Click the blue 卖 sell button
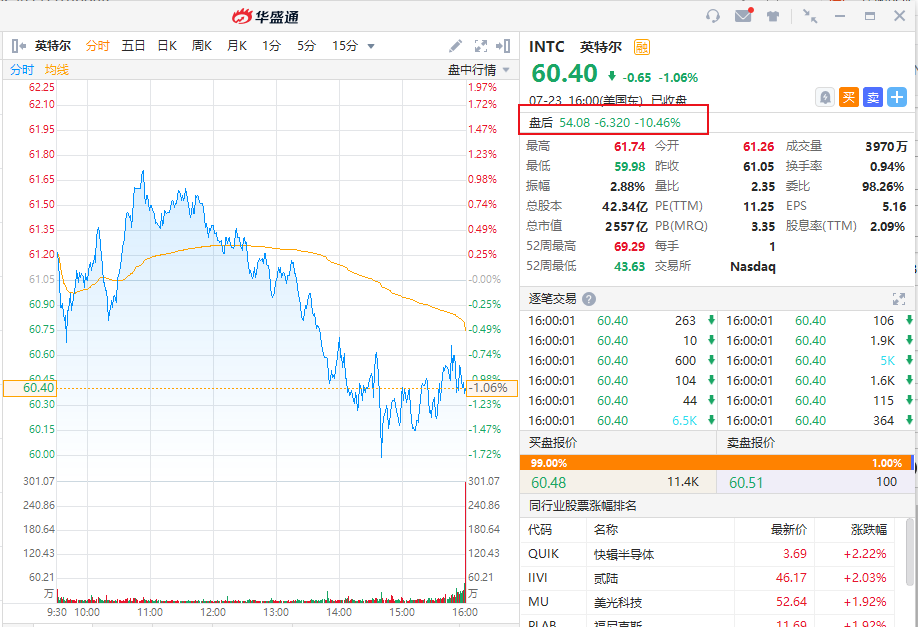Viewport: 918px width, 627px height. [873, 97]
